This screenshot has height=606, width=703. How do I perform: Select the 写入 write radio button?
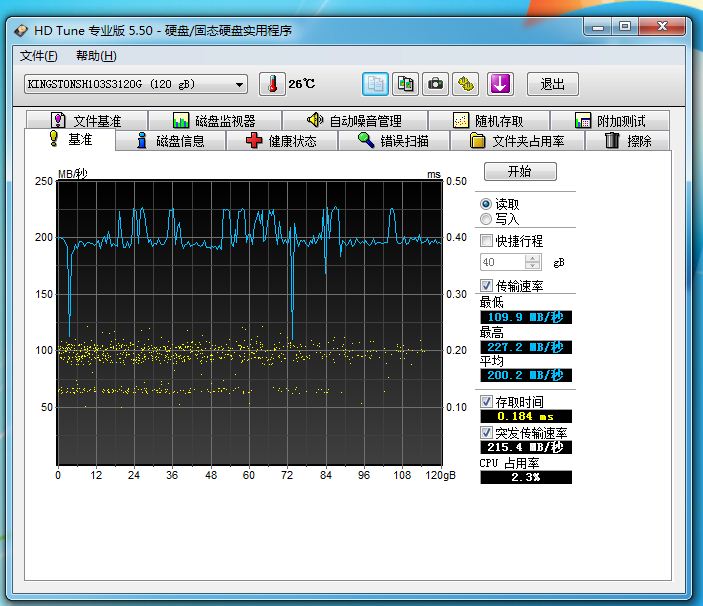[x=486, y=219]
